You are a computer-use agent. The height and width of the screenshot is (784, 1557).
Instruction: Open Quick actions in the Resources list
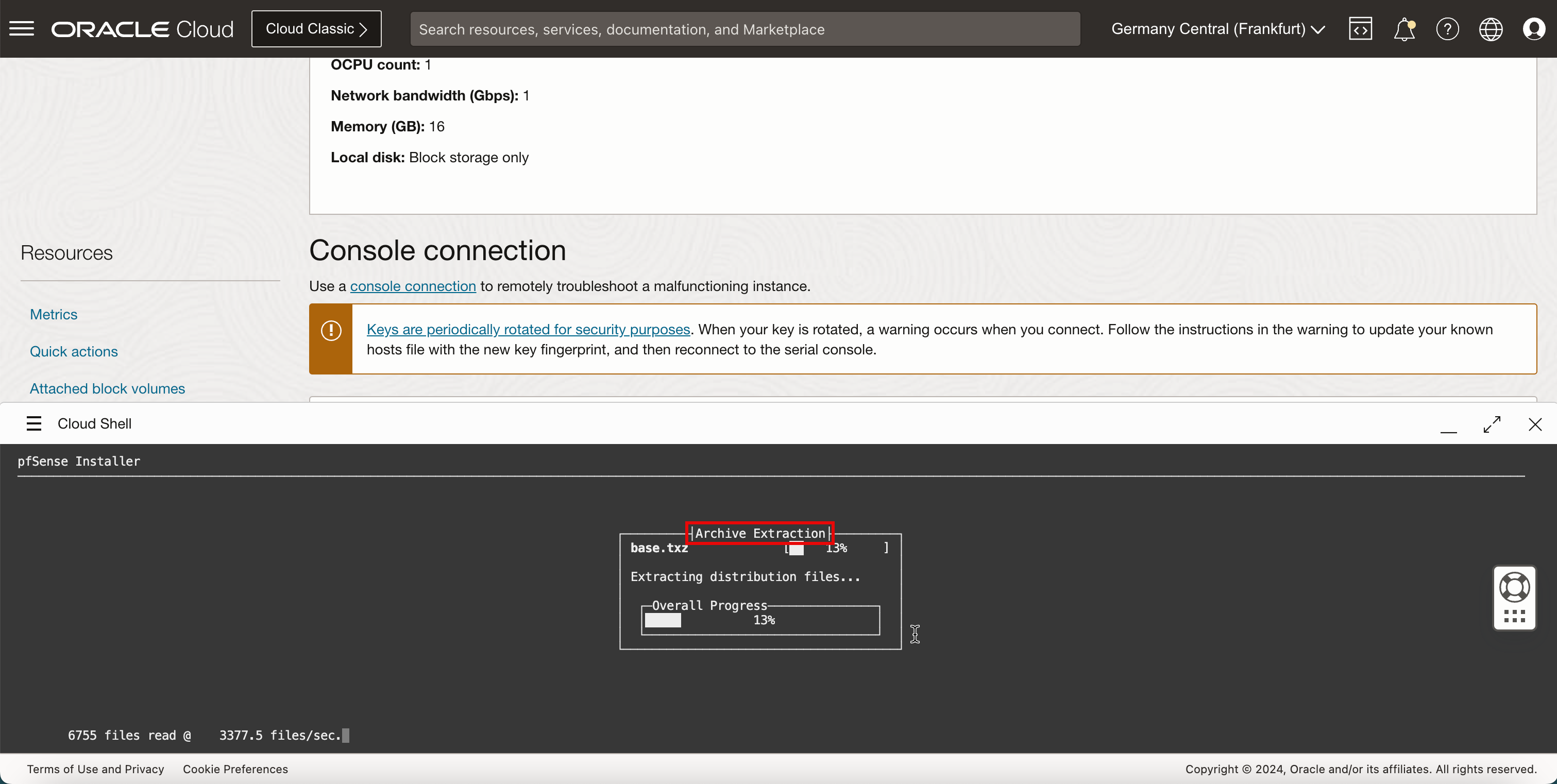coord(74,351)
